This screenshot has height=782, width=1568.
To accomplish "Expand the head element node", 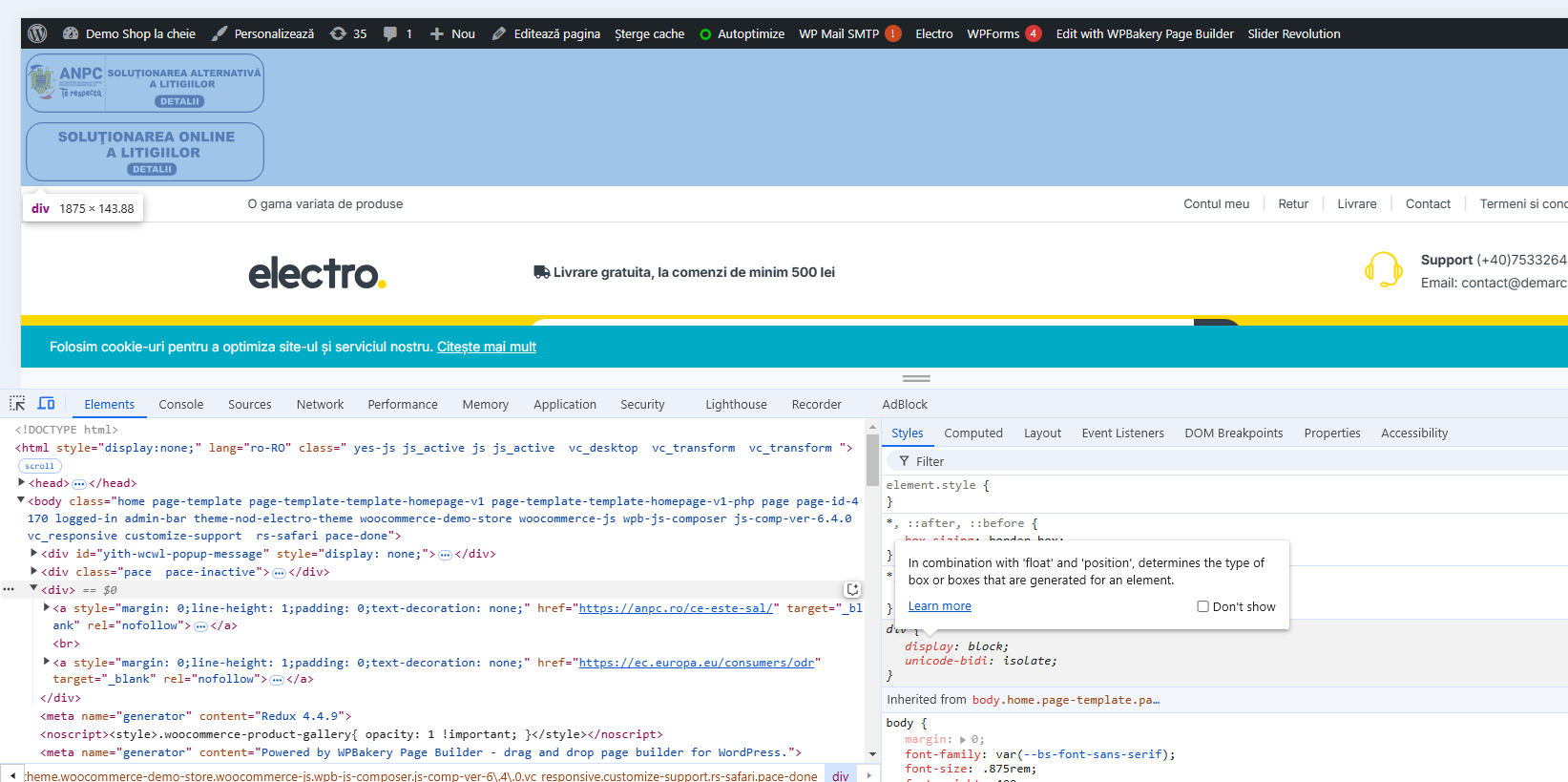I will click(22, 483).
